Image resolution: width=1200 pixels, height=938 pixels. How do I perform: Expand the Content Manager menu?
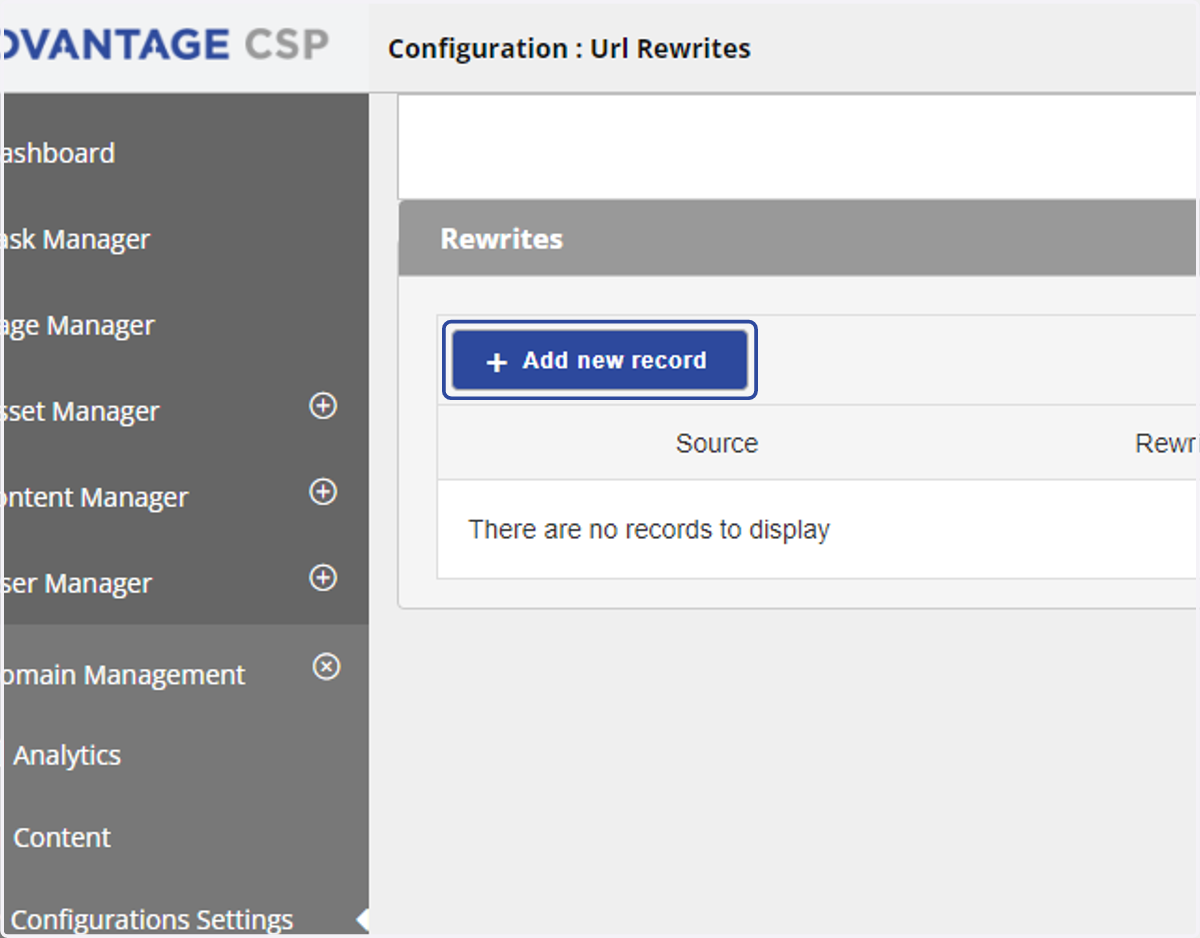click(323, 492)
